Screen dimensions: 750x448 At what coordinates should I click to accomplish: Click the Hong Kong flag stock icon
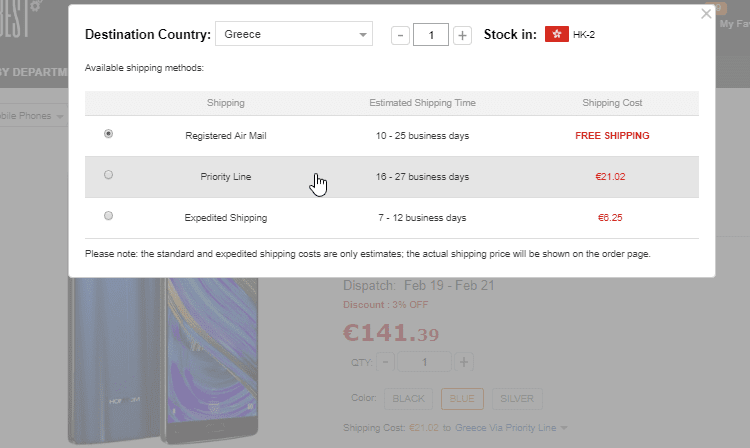(556, 35)
